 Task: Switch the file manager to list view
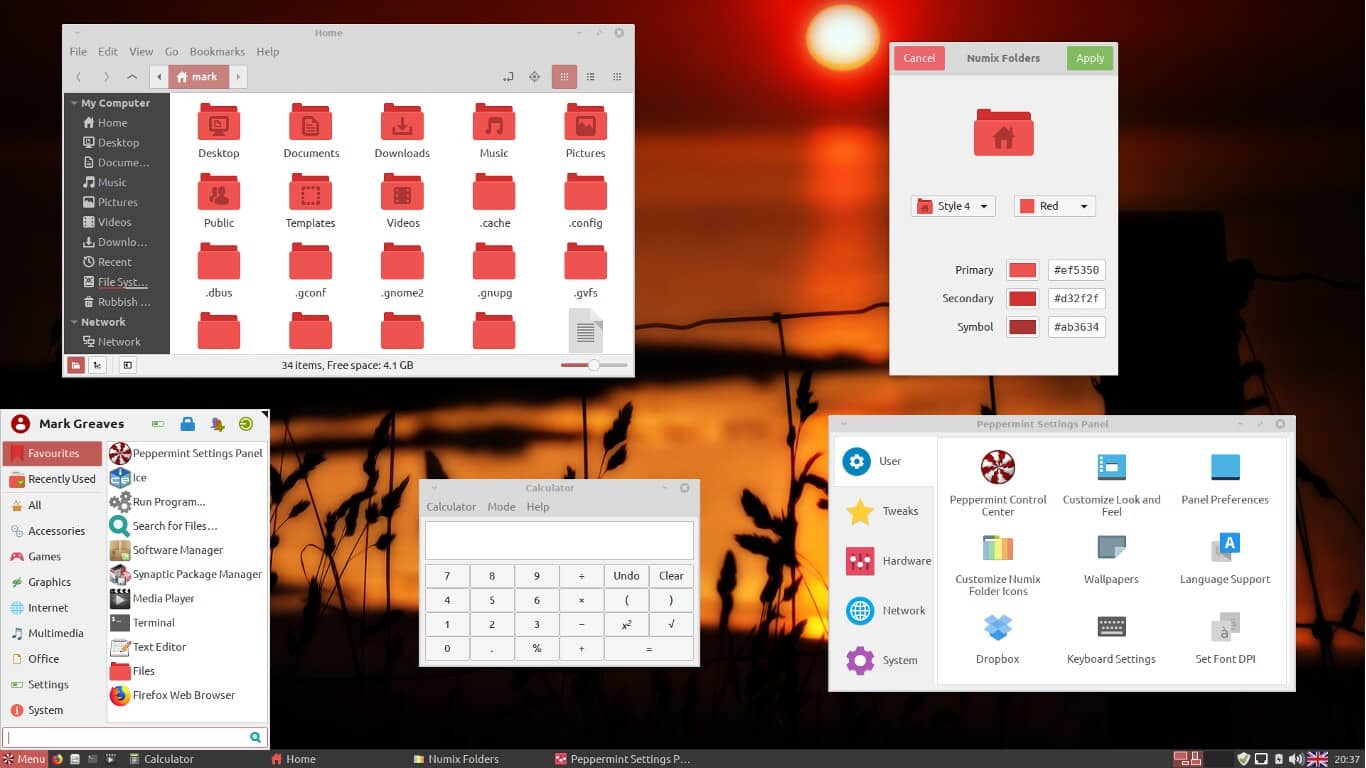pyautogui.click(x=590, y=76)
